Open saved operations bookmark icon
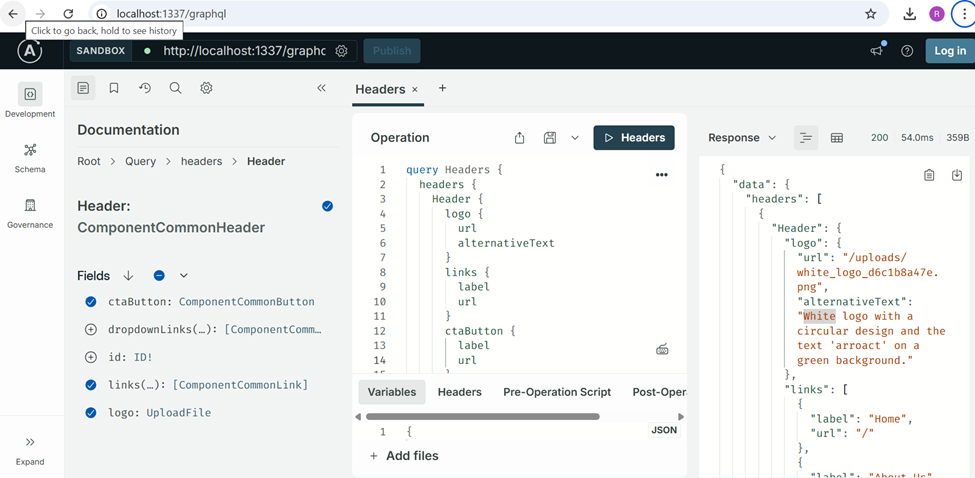 click(x=114, y=88)
